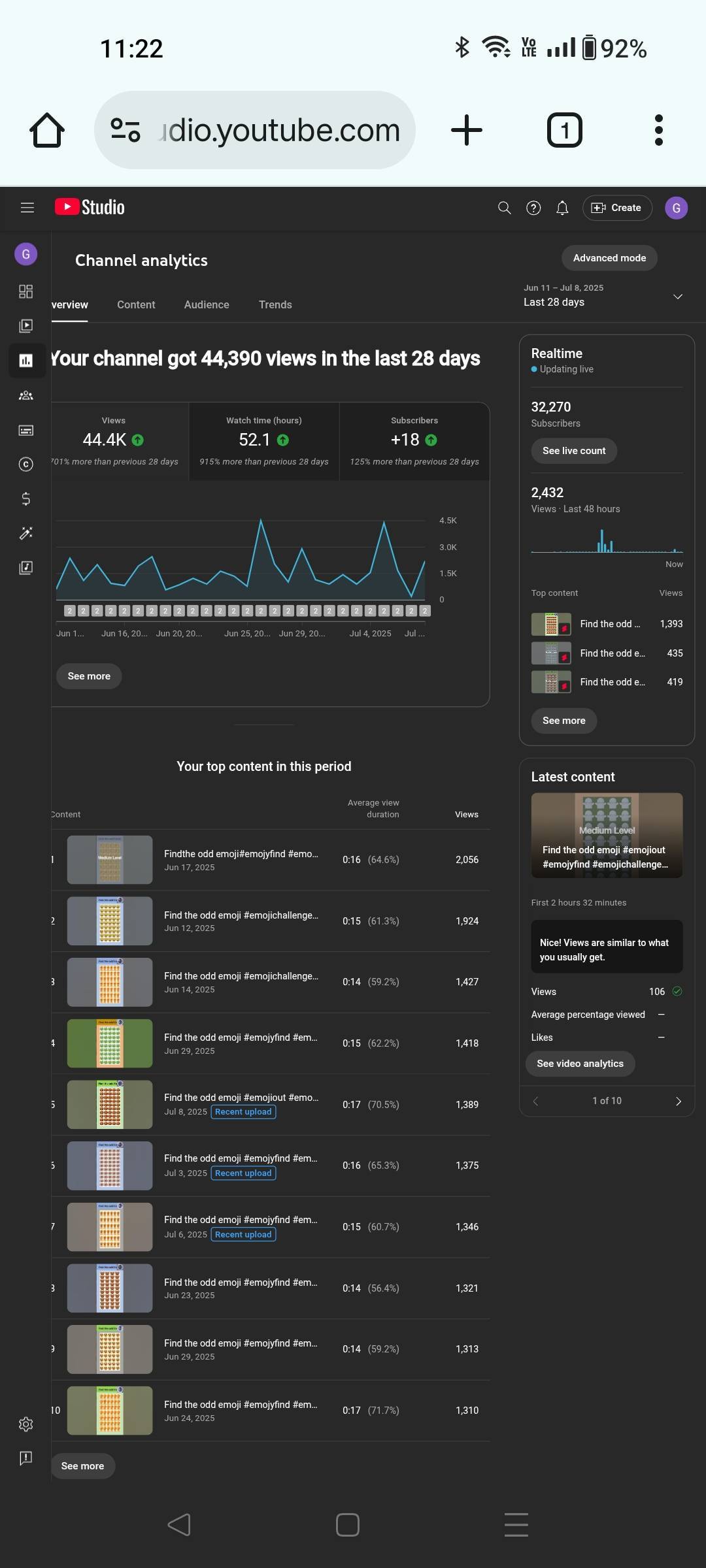Open Dashboard from the sidebar

26,291
